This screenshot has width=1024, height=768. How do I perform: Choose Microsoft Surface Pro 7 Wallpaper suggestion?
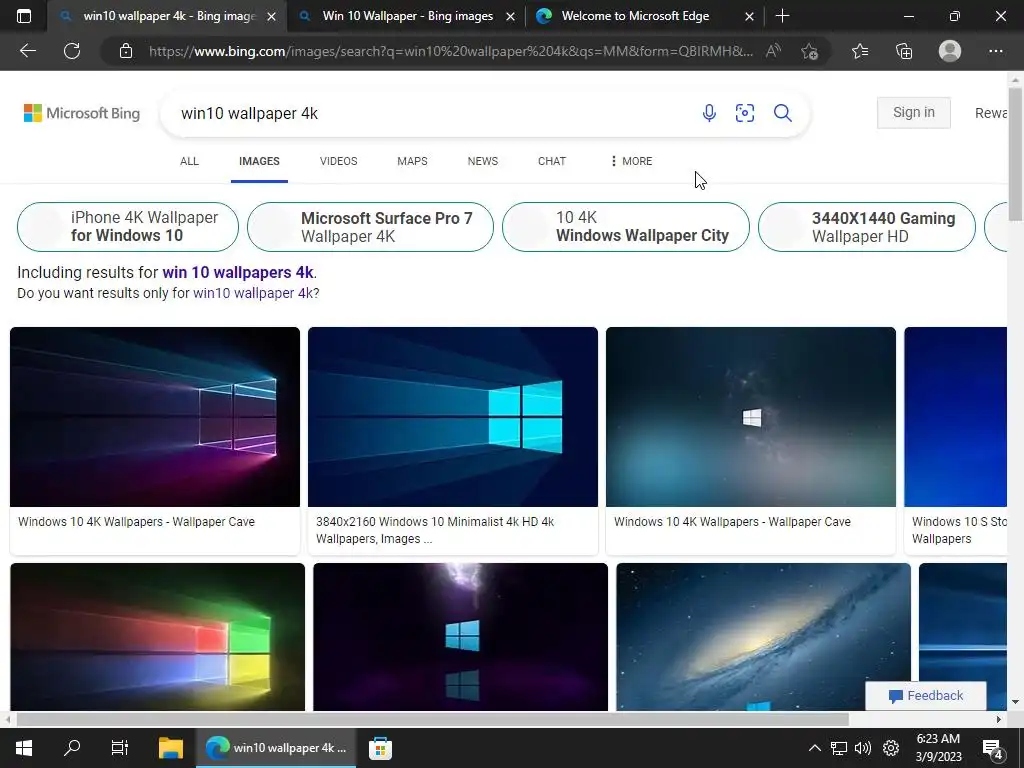click(370, 227)
